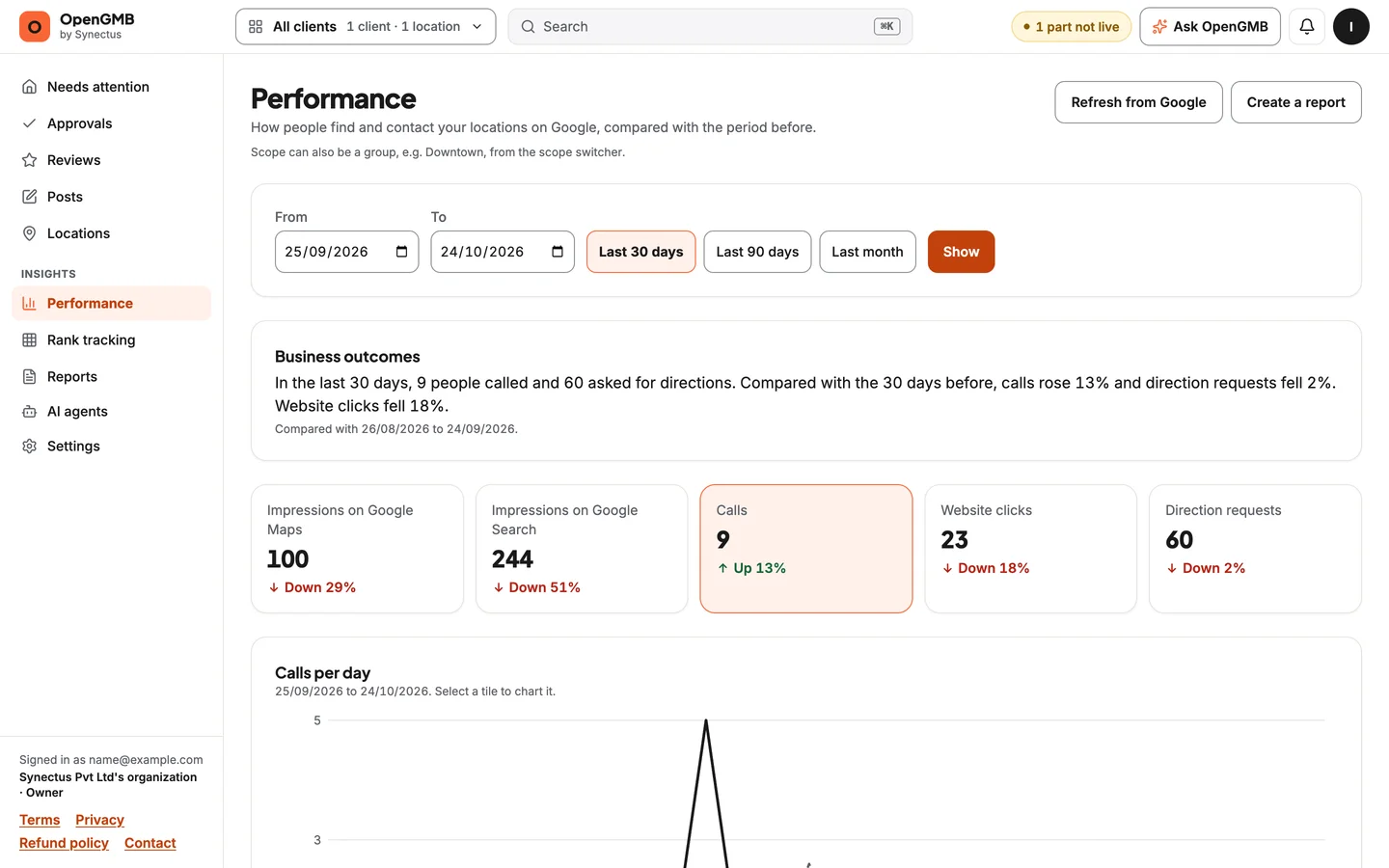Click the Locations pin icon
The width and height of the screenshot is (1389, 868).
(30, 233)
